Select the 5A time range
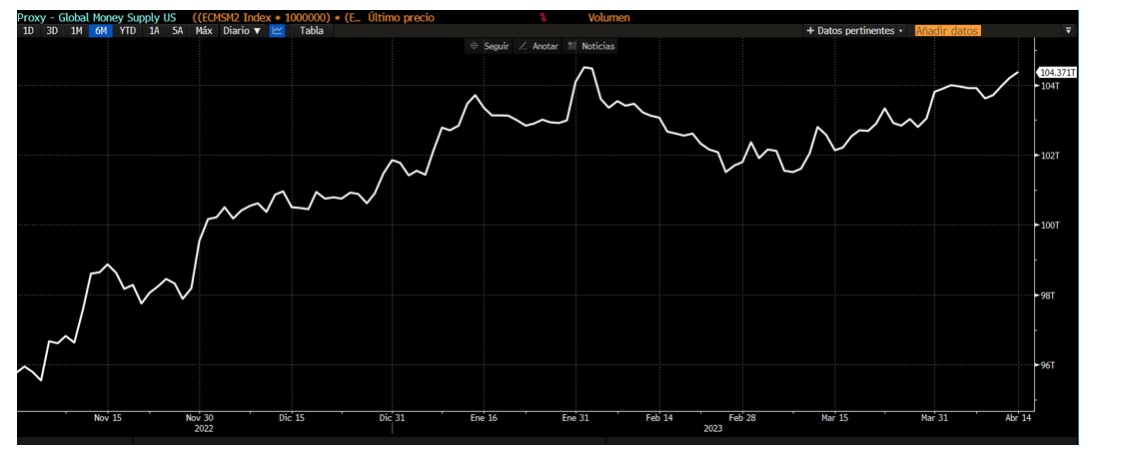The width and height of the screenshot is (1144, 458). coord(177,31)
